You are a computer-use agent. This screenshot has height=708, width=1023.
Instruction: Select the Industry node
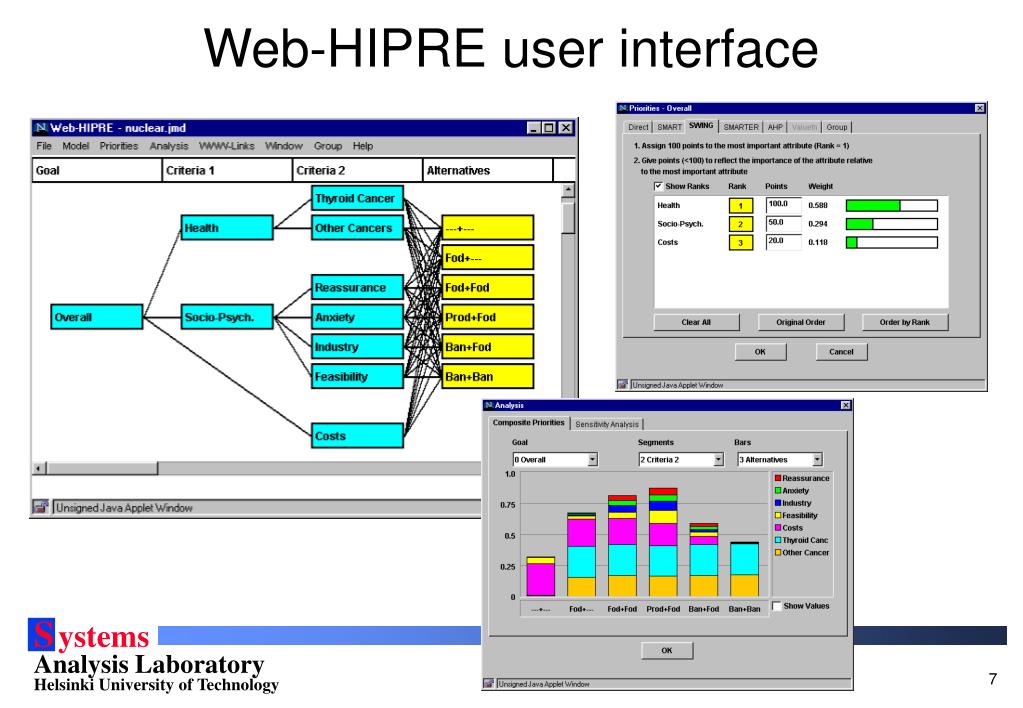click(358, 346)
